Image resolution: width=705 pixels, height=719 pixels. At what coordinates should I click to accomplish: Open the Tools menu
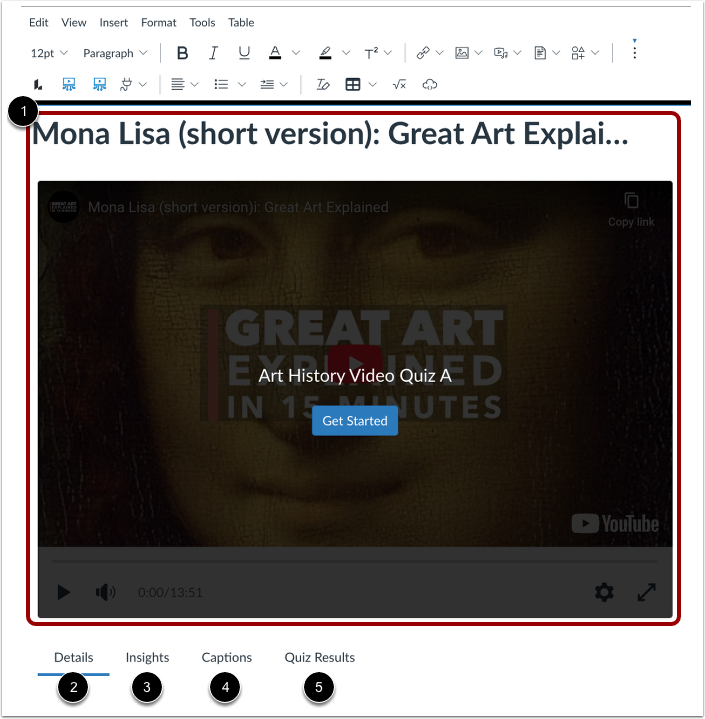202,22
